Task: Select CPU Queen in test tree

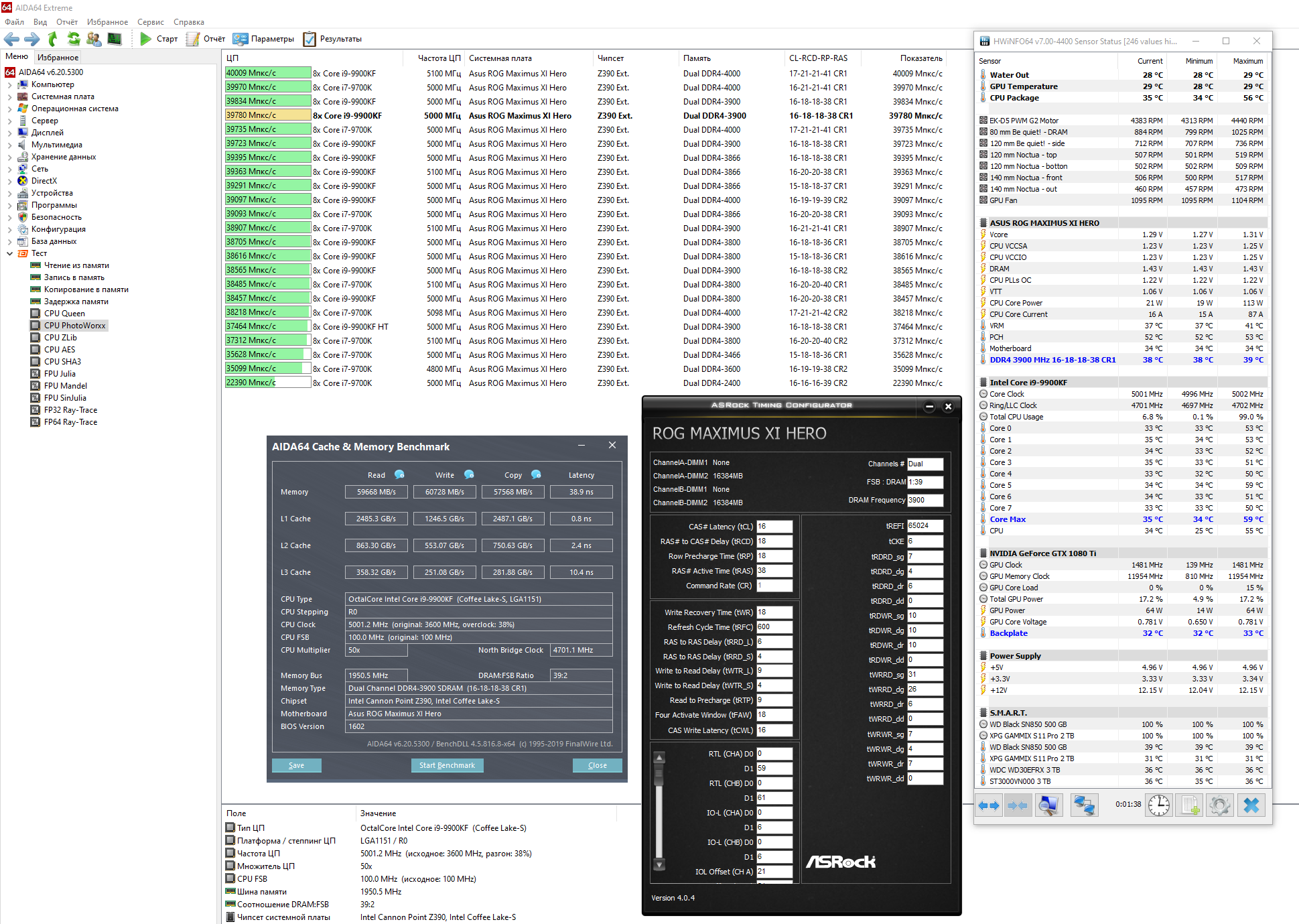Action: point(64,314)
